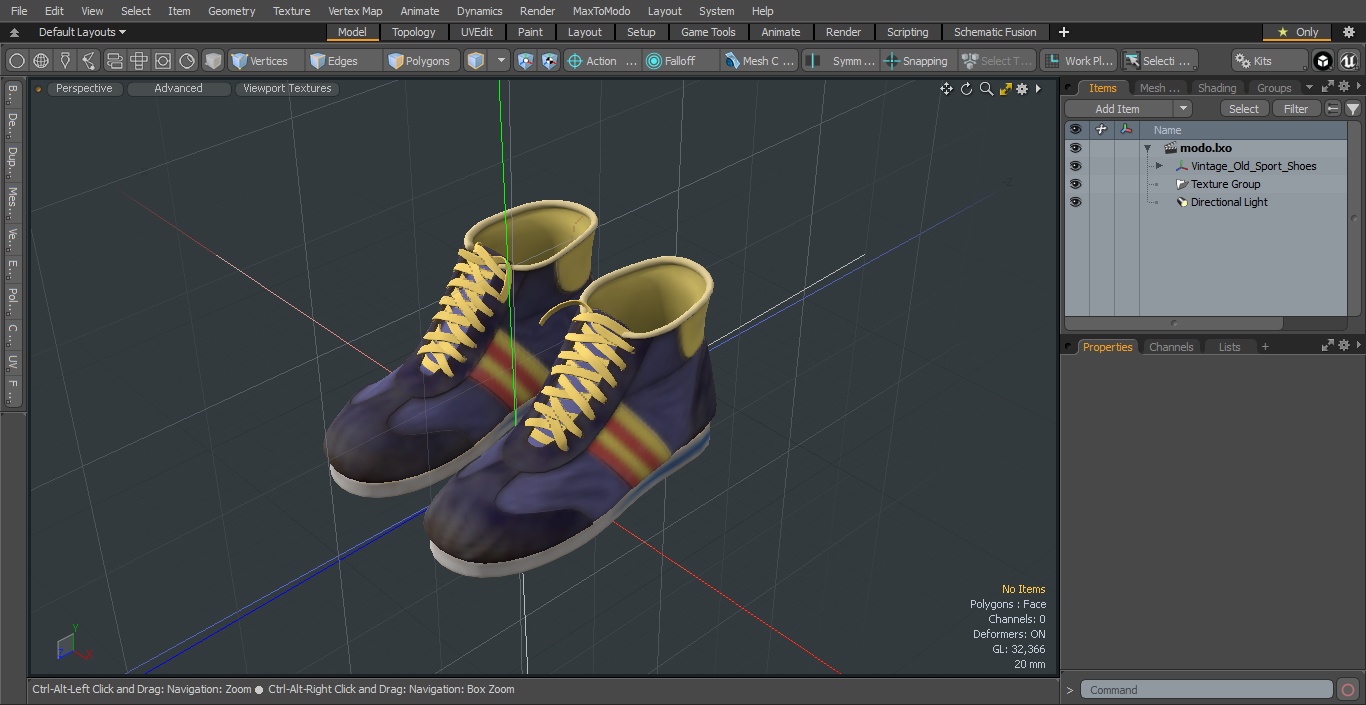Click the second selection-set colored cube icon
The height and width of the screenshot is (705, 1366).
pyautogui.click(x=550, y=61)
